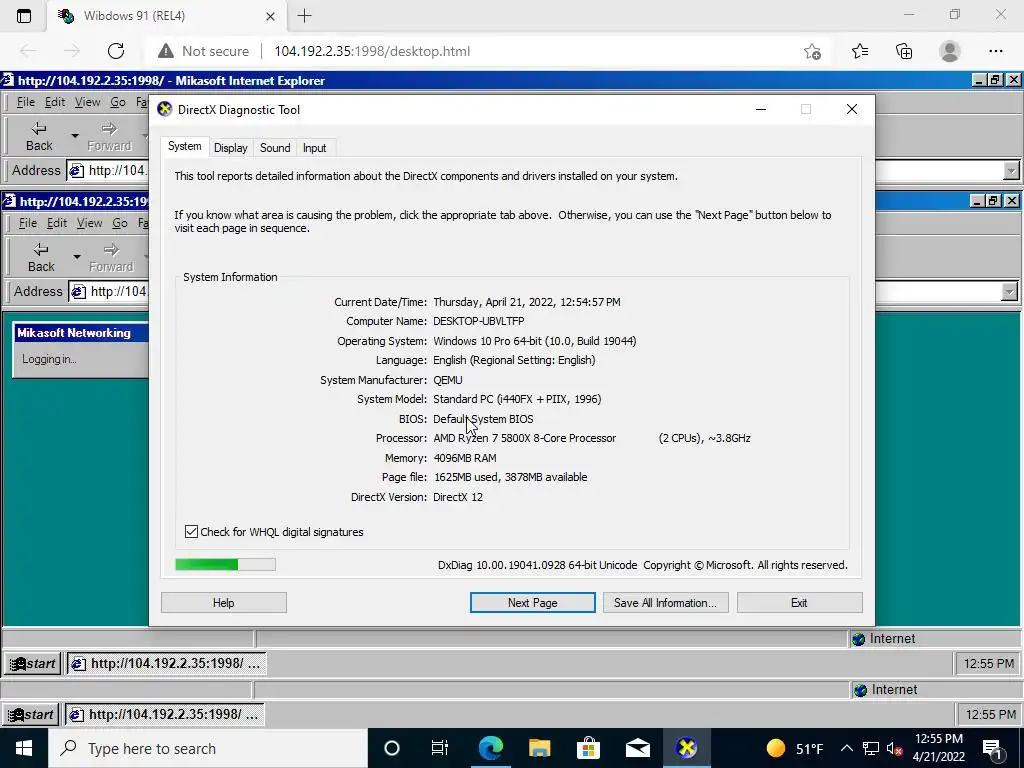Open File menu in second Internet Explorer window

[27, 223]
